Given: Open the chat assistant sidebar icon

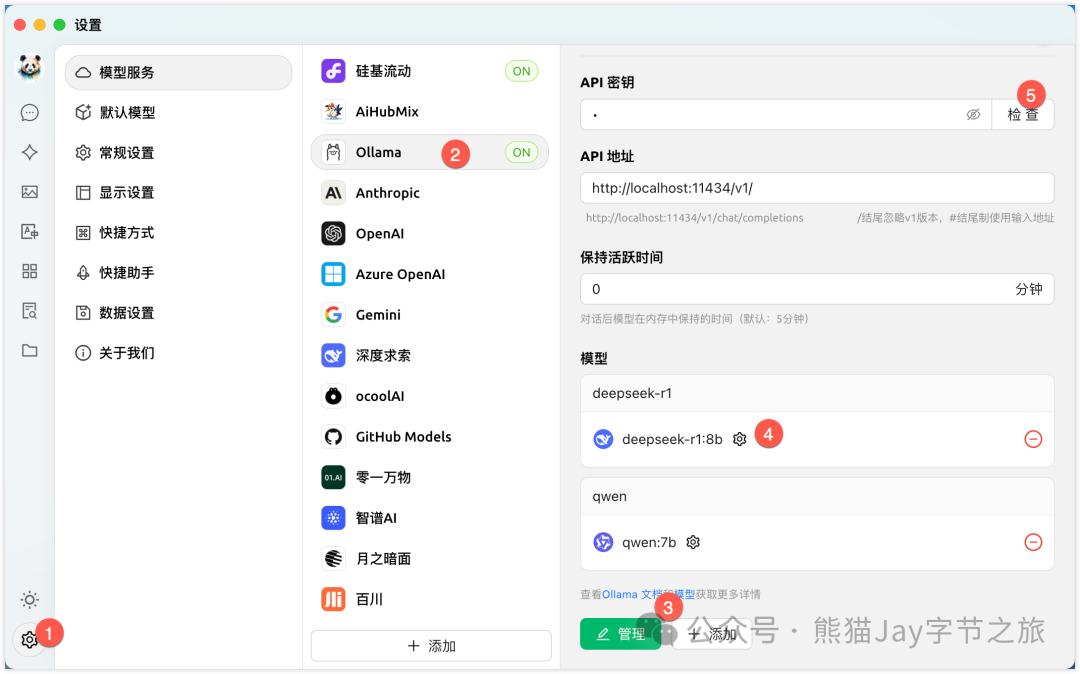Looking at the screenshot, I should [30, 112].
